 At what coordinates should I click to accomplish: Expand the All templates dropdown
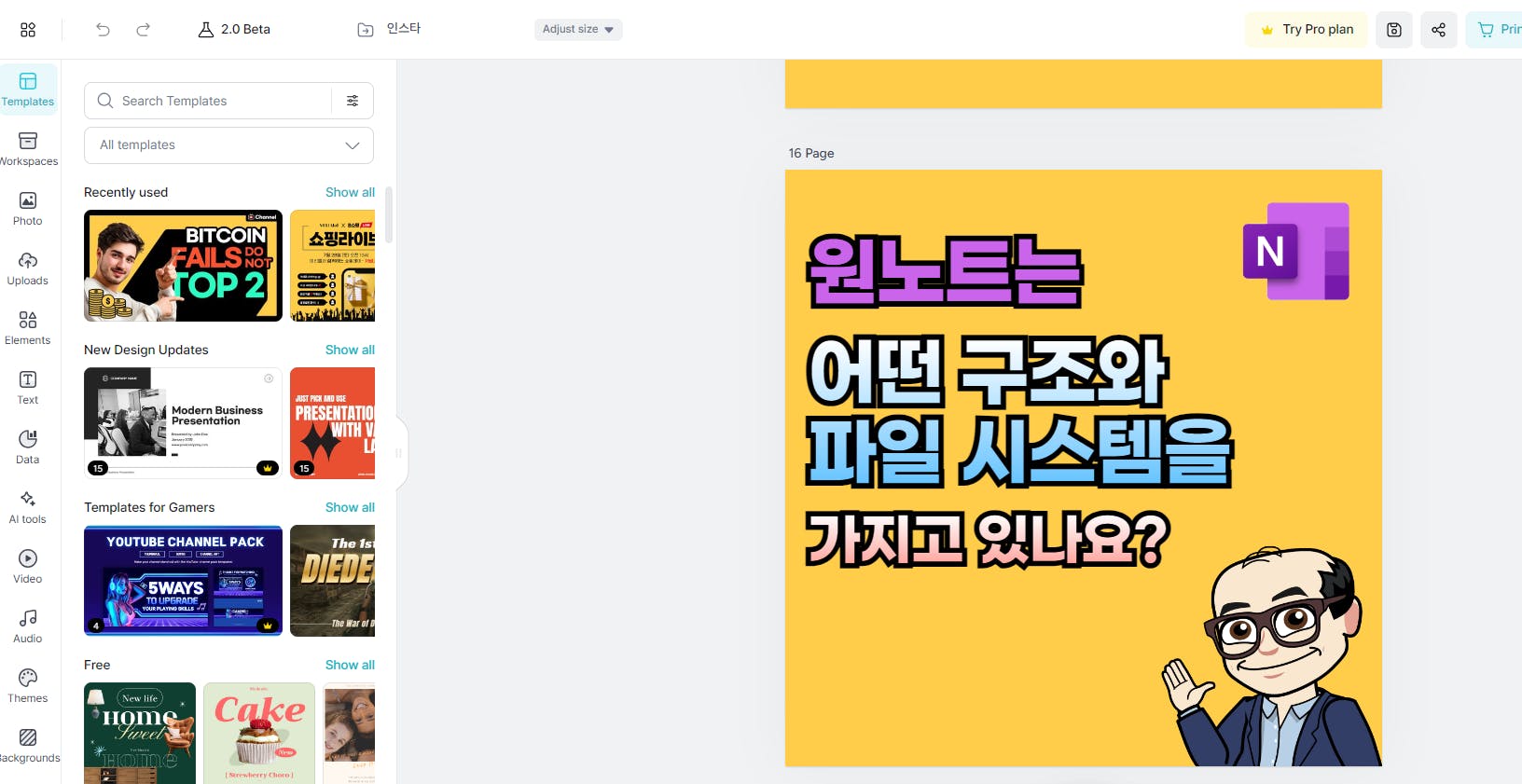pyautogui.click(x=228, y=145)
